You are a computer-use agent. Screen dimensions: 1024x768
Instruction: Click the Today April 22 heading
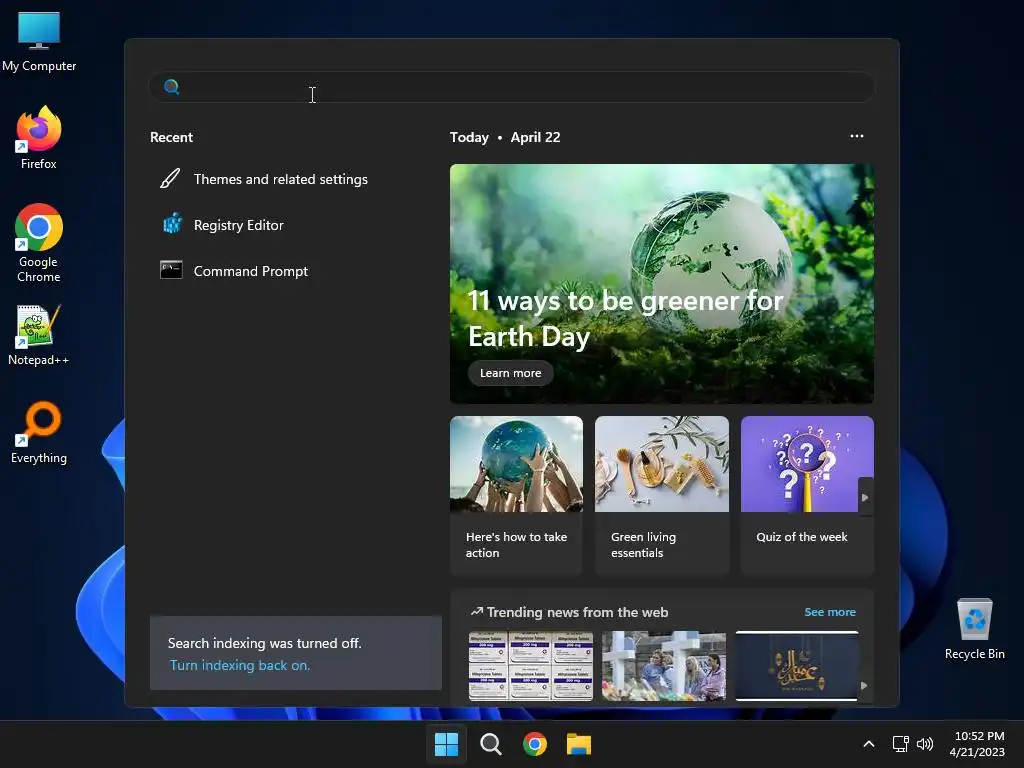coord(505,137)
